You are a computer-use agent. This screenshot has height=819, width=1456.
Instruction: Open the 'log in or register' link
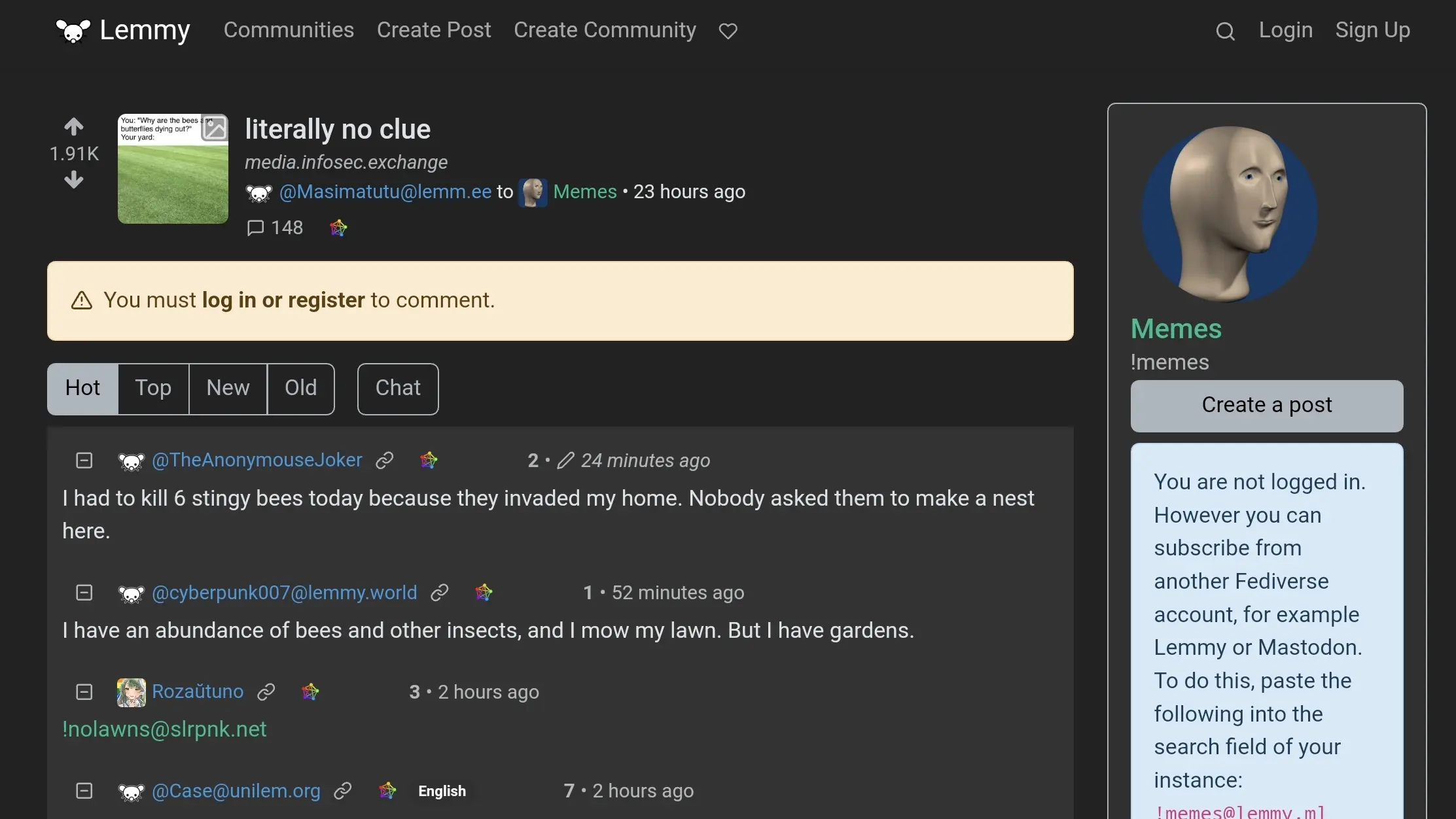(283, 300)
